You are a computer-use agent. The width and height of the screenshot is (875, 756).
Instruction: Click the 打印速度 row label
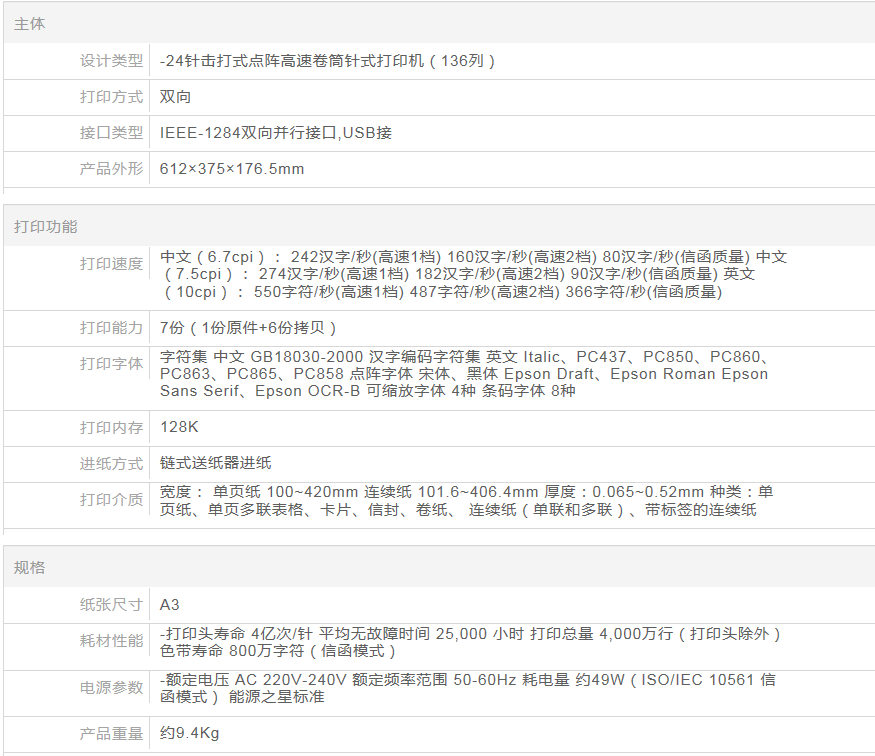tap(111, 264)
